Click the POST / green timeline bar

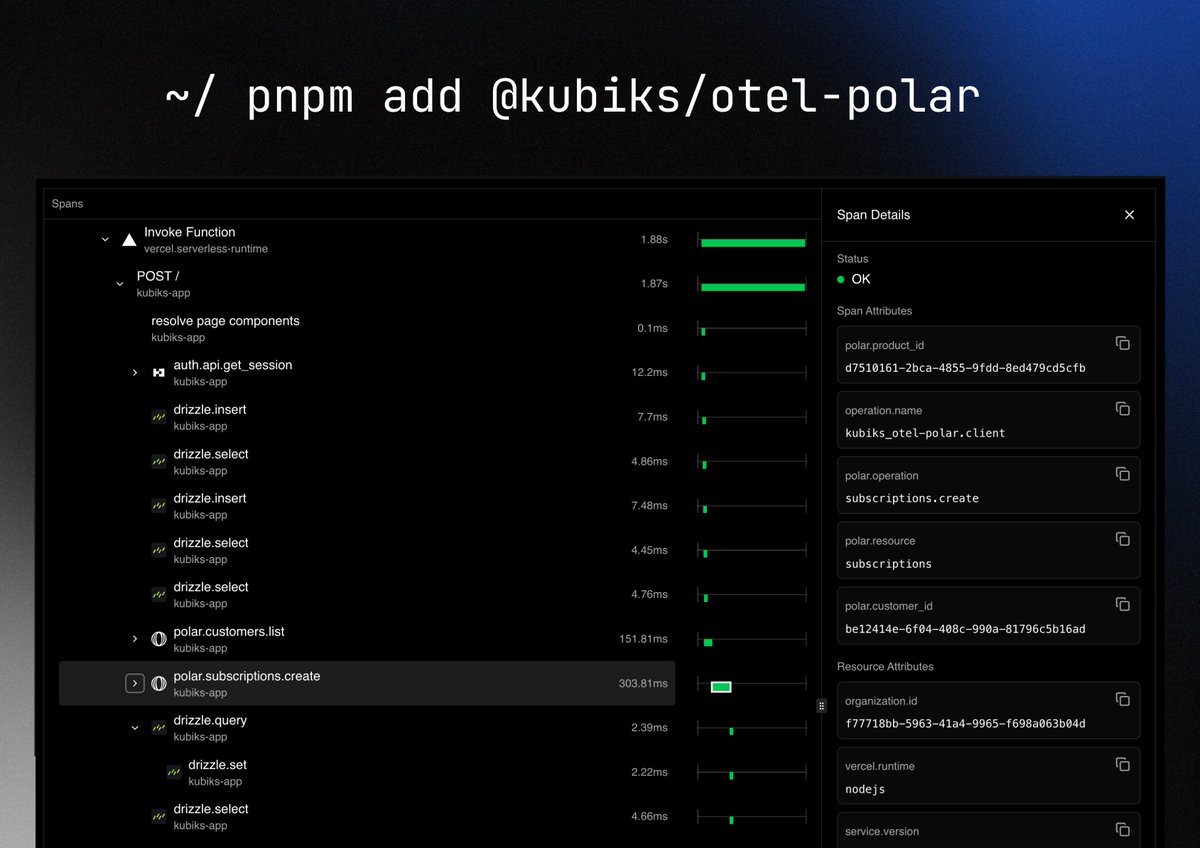pos(753,287)
